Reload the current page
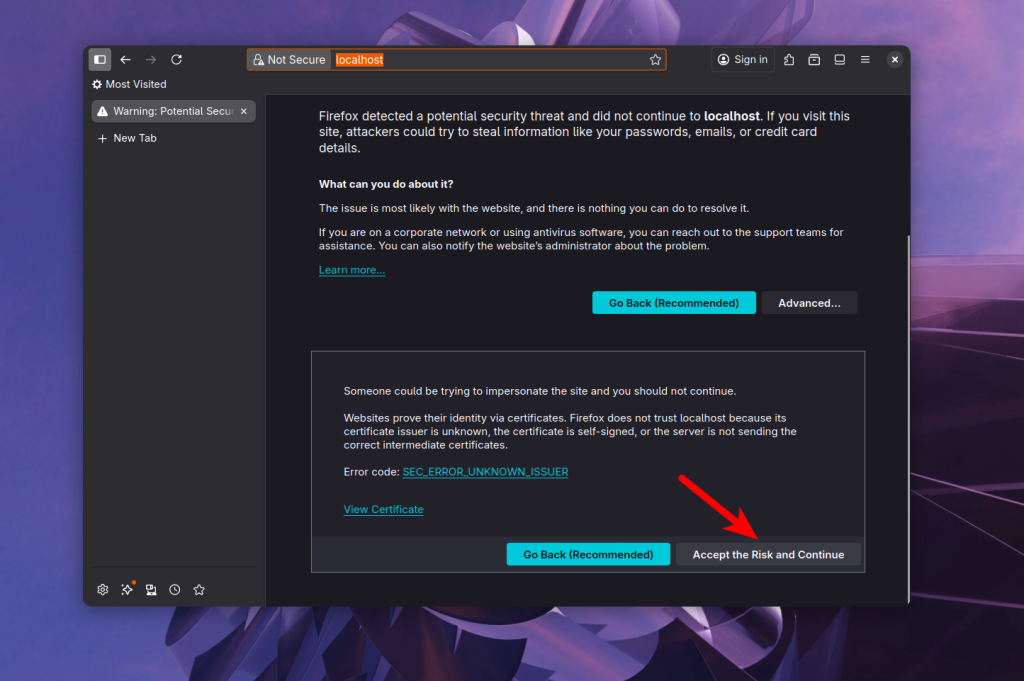Screen dimensions: 1024x681 click(x=177, y=60)
